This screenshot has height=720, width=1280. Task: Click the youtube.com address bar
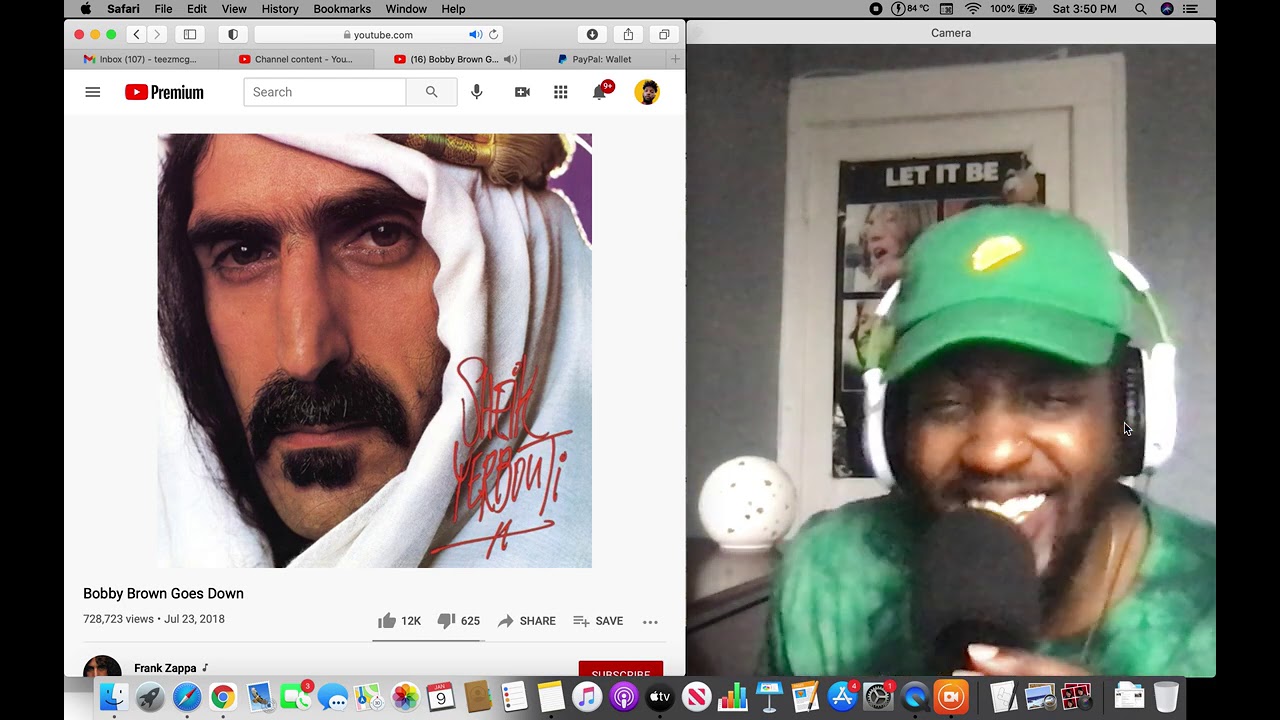(x=380, y=34)
